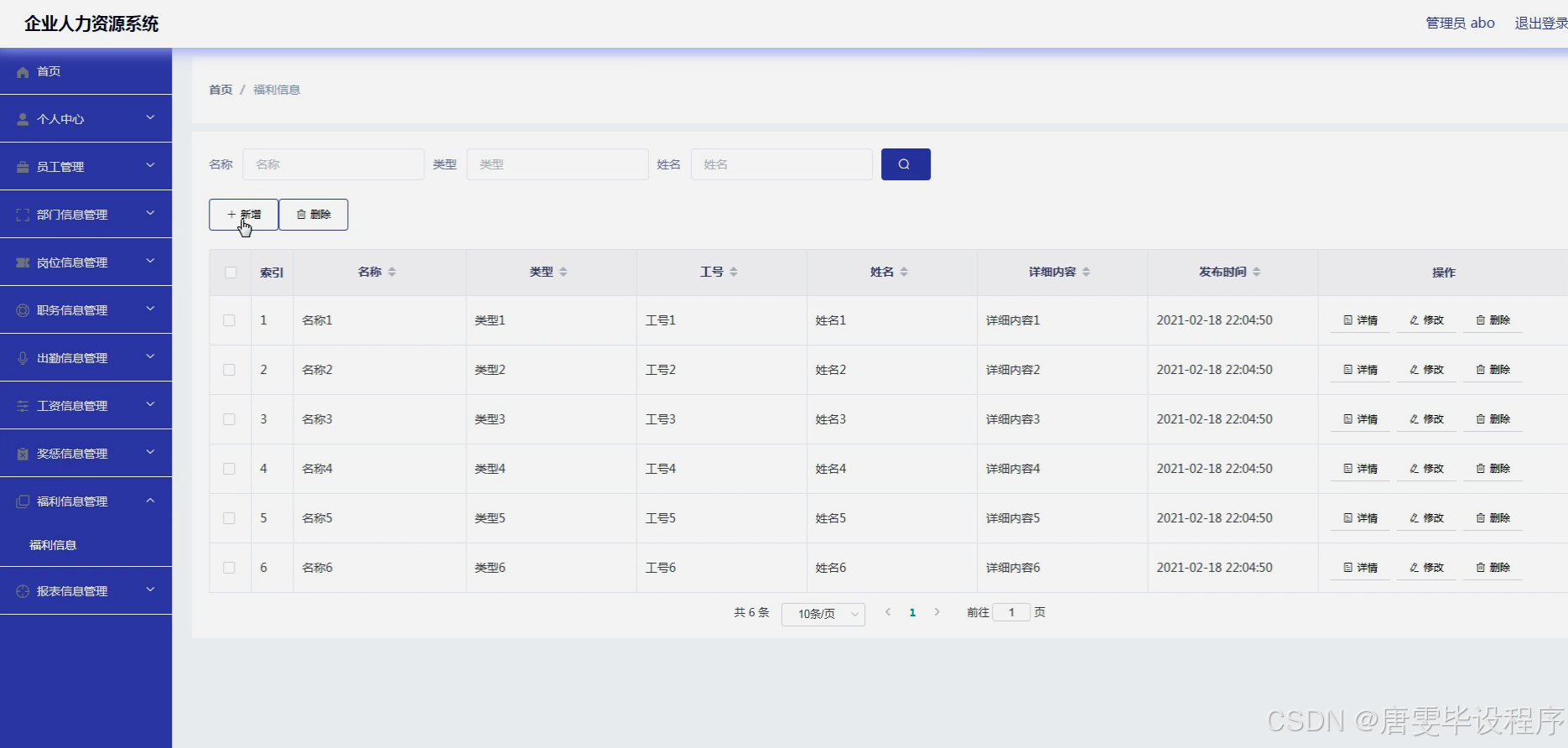
Task: Open 详情 for the 名称4 row
Action: click(1360, 469)
